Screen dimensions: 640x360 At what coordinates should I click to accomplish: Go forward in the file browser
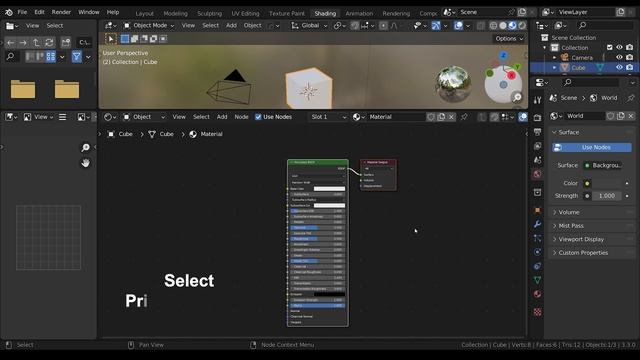pyautogui.click(x=23, y=42)
